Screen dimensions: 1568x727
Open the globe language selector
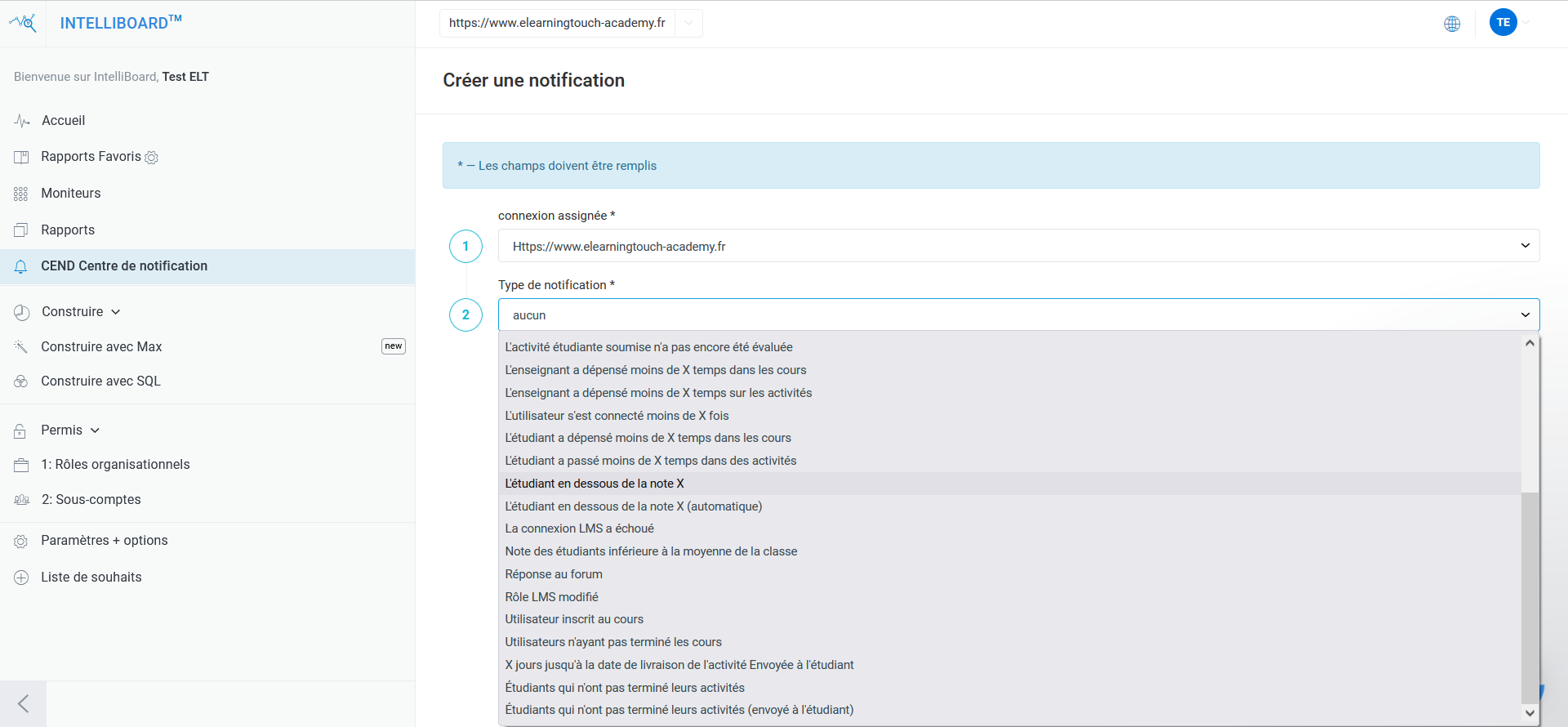[1451, 24]
